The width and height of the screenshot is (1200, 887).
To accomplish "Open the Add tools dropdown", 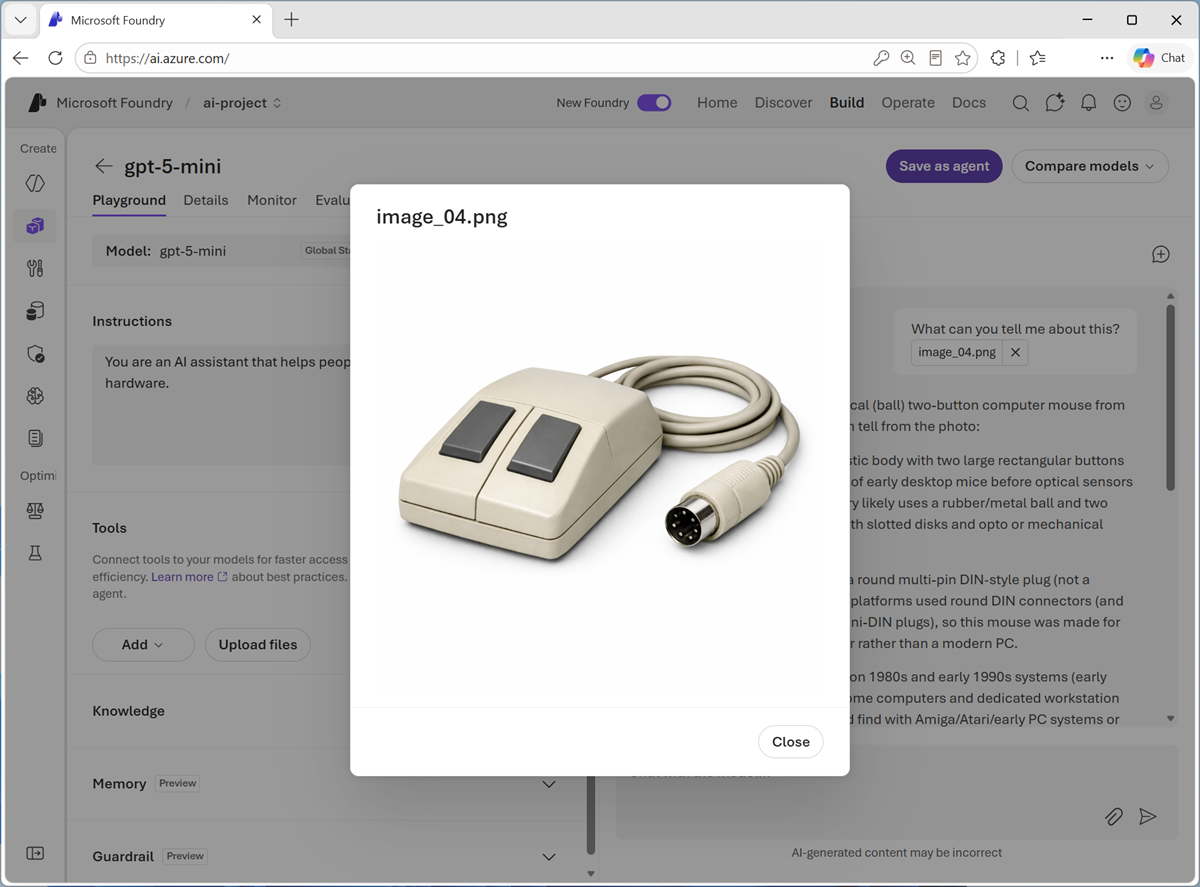I will click(x=143, y=645).
